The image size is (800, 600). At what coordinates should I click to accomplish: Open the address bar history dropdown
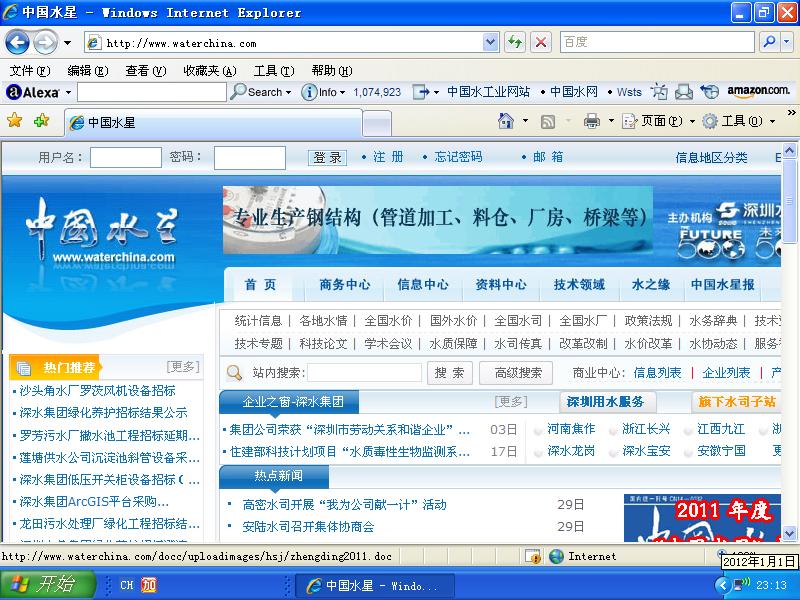pyautogui.click(x=490, y=42)
